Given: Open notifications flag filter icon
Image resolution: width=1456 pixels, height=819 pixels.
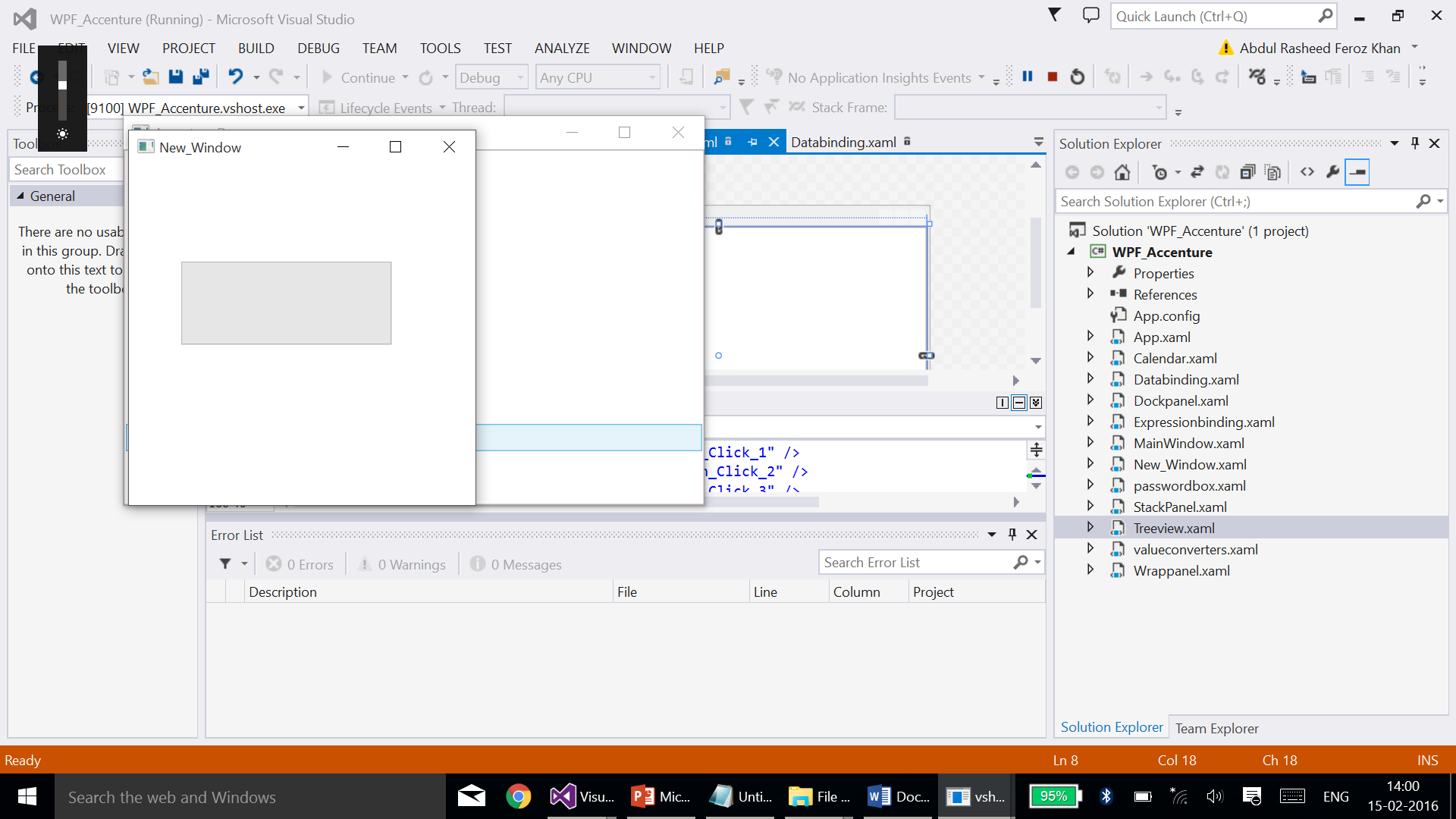Looking at the screenshot, I should [x=1054, y=15].
